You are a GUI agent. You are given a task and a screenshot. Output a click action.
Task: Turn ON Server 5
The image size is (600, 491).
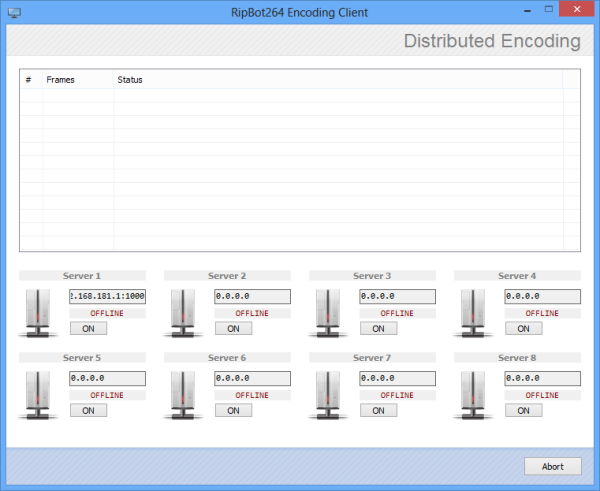(x=88, y=410)
